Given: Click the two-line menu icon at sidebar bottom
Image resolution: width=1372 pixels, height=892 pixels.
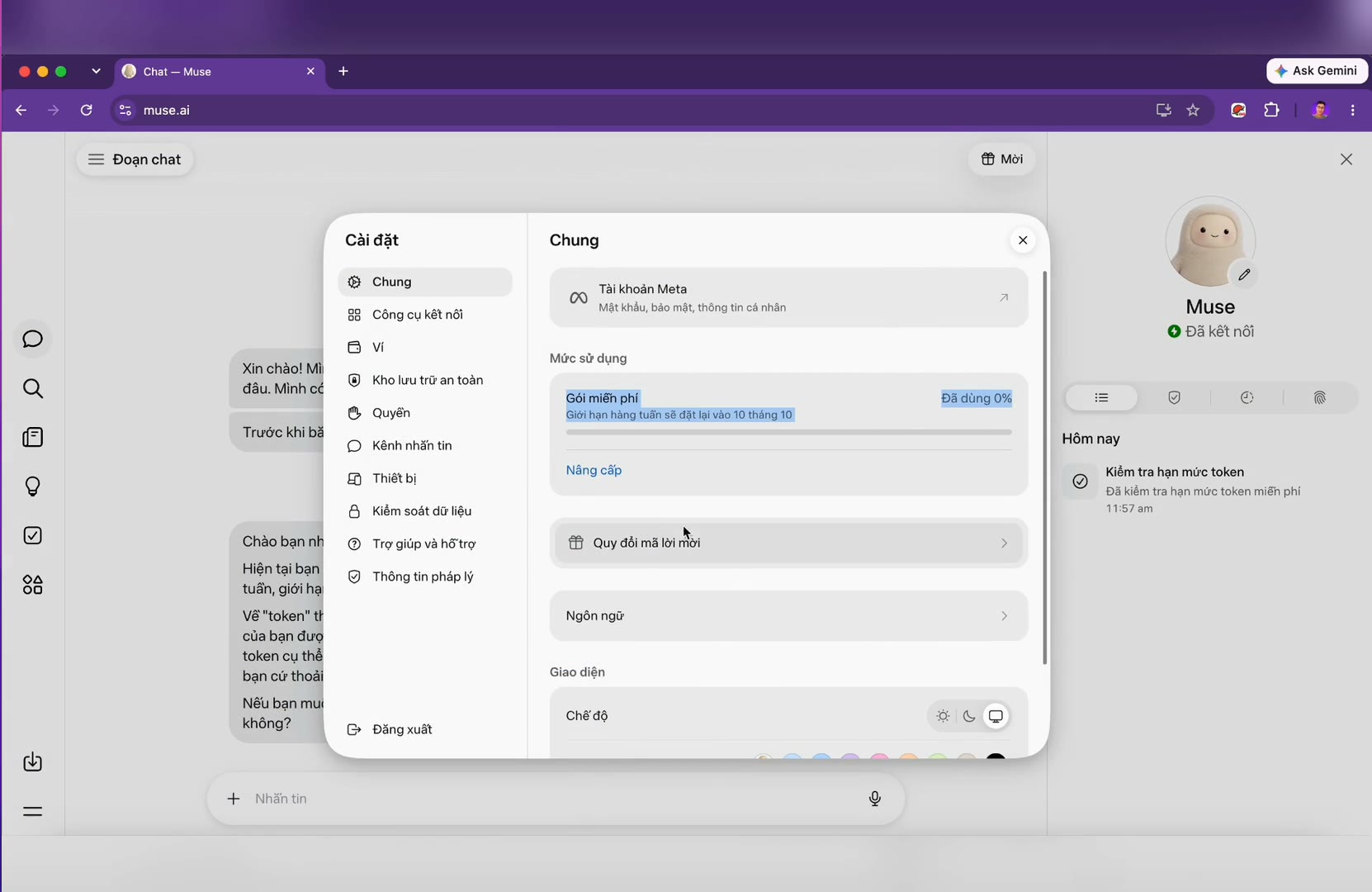Looking at the screenshot, I should 33,811.
